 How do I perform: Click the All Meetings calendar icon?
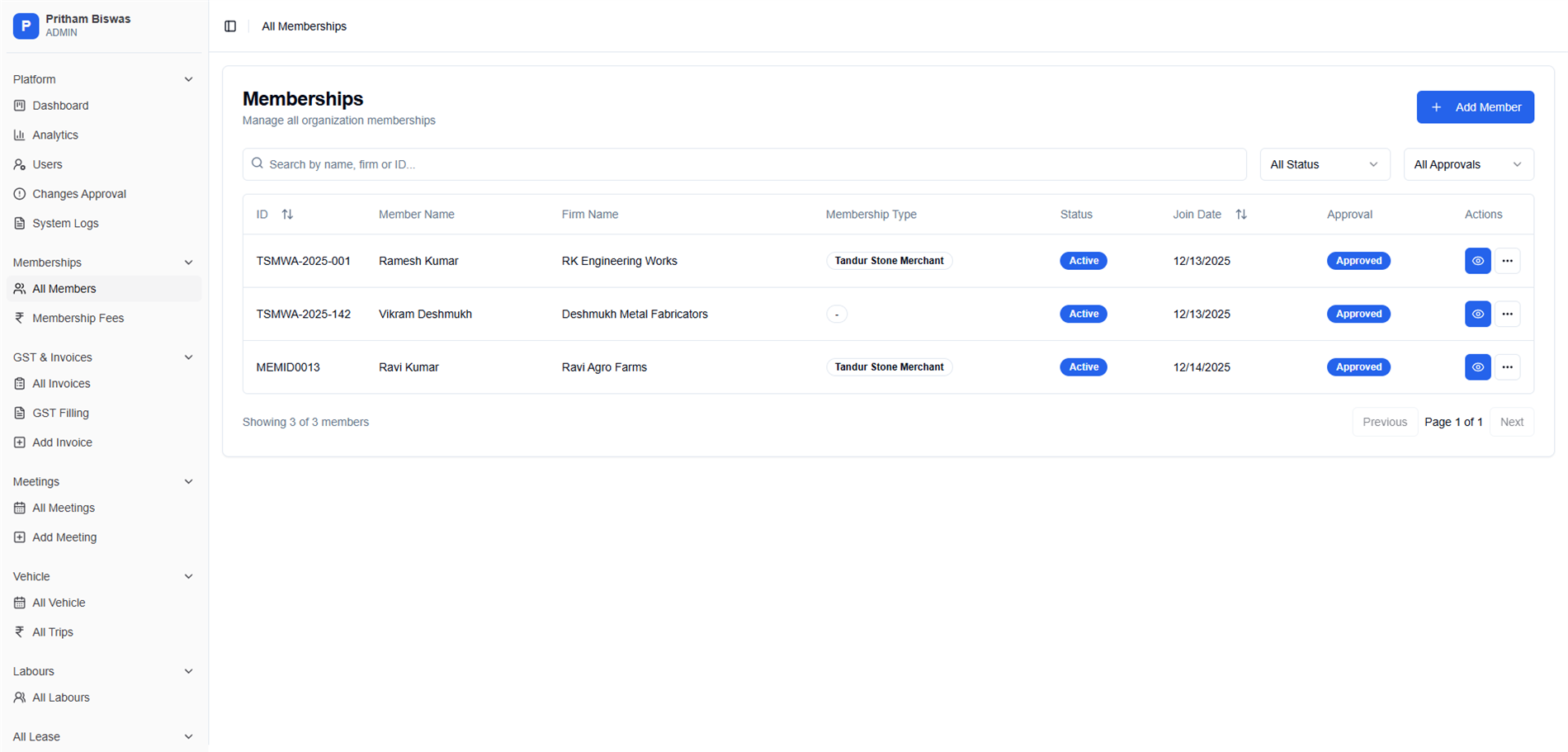click(20, 508)
